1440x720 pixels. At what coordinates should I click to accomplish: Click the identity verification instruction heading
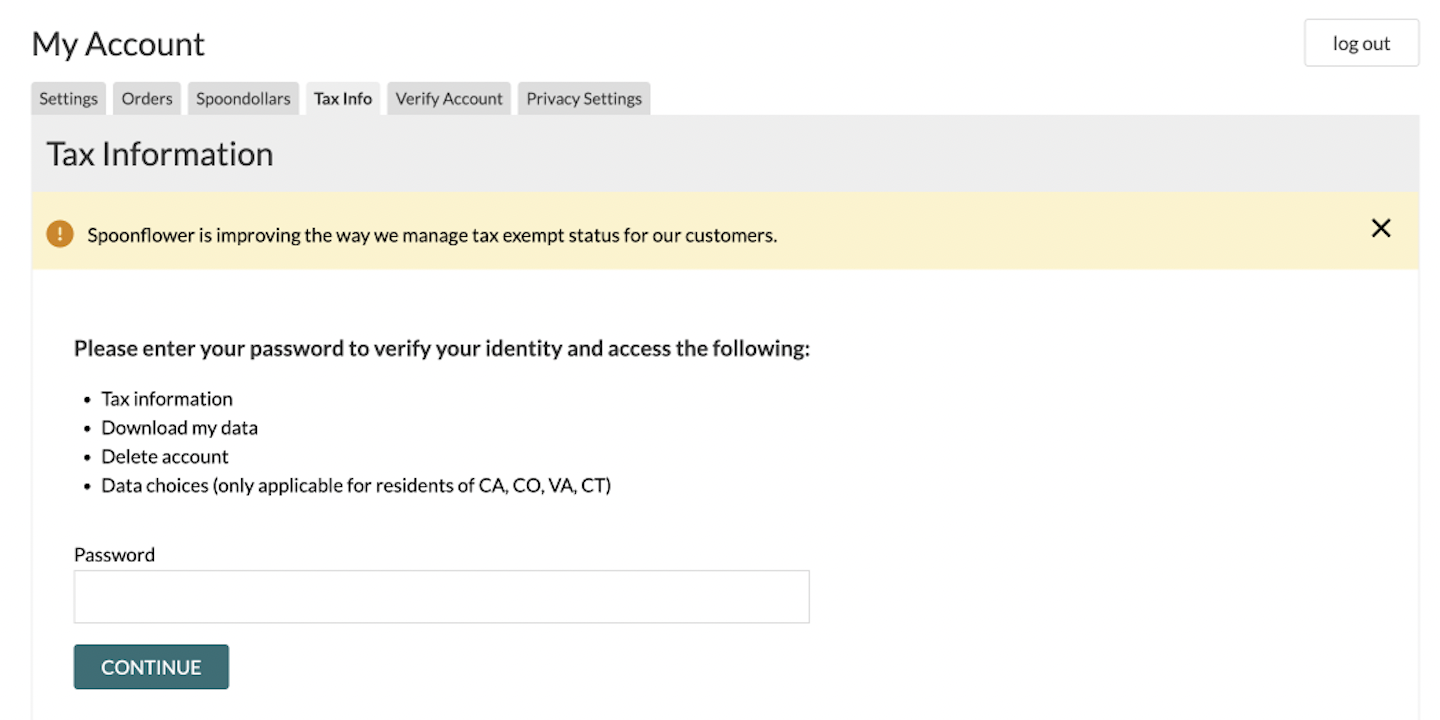point(441,348)
